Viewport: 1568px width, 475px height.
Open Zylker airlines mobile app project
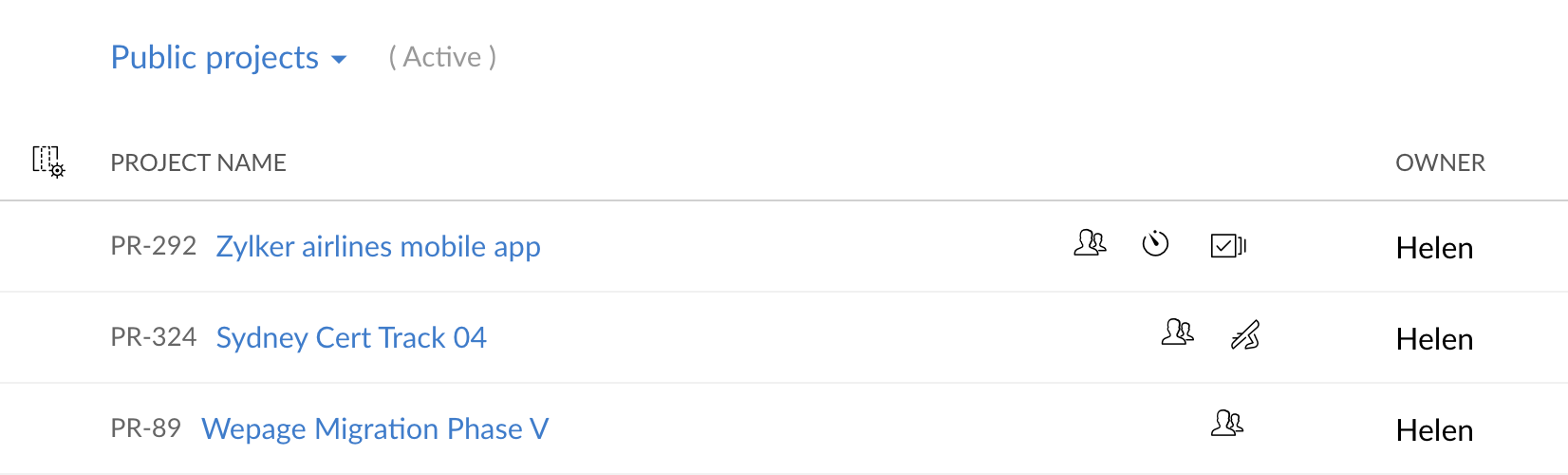click(x=379, y=246)
